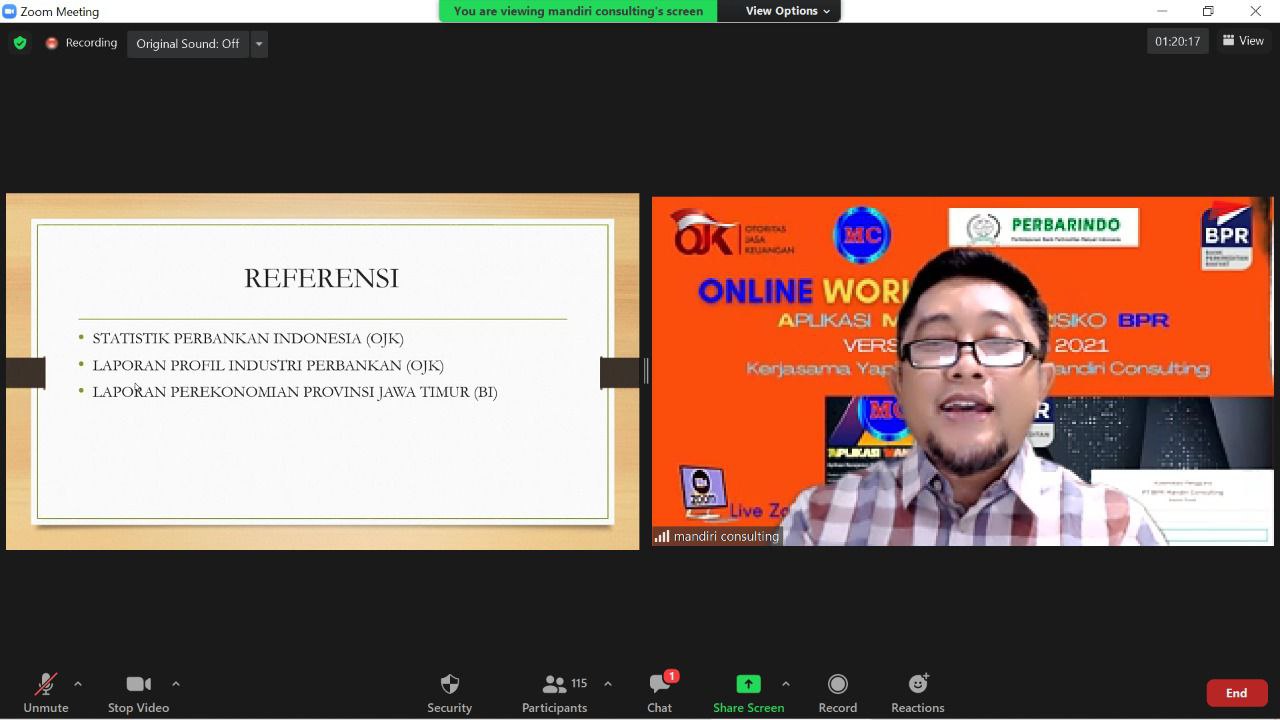Viewport: 1280px width, 720px height.
Task: Click the Zoom Meeting app icon in title bar
Action: pos(10,11)
